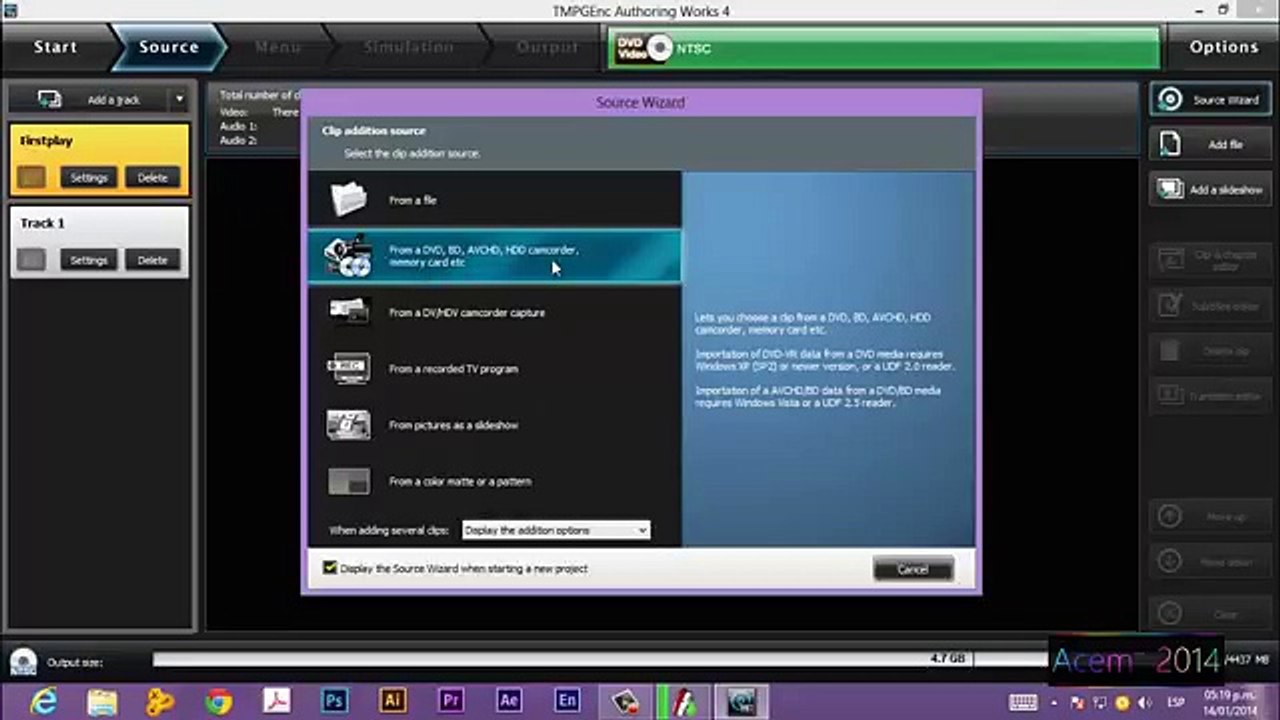Click the DVD Video NTSC disc icon

[659, 47]
